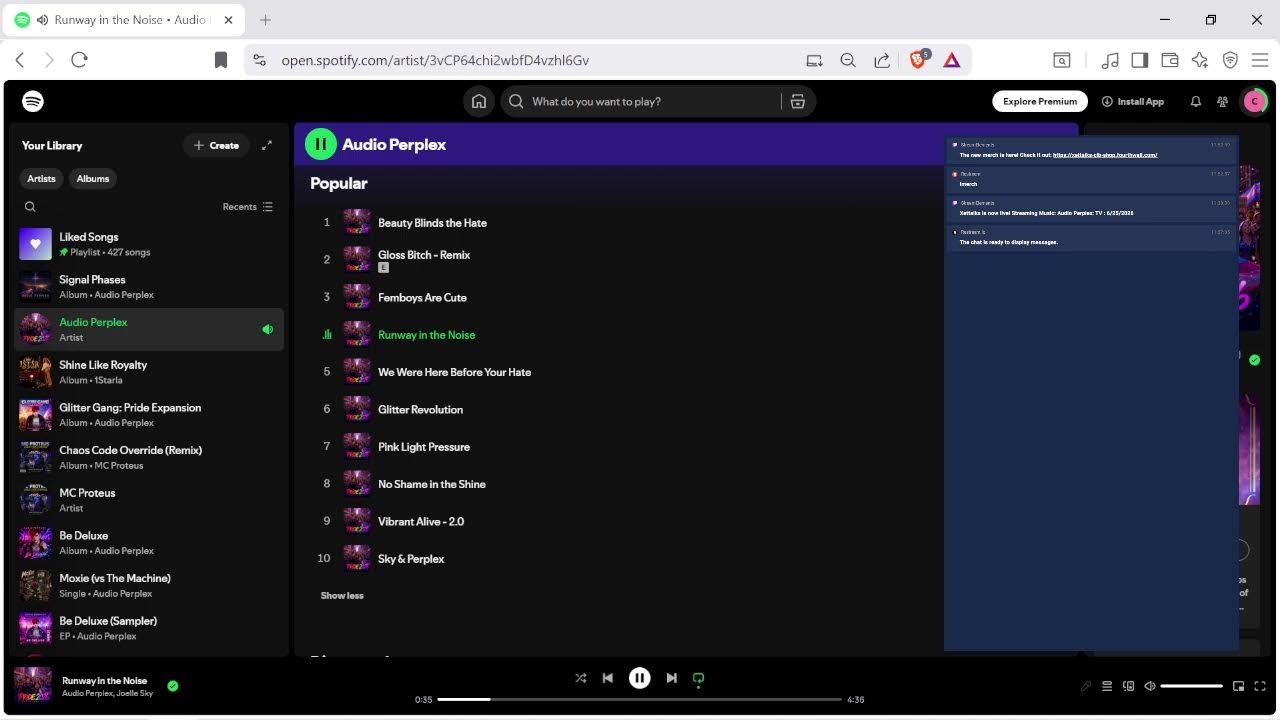Open the user profile avatar C
The image size is (1280, 720).
tap(1254, 101)
